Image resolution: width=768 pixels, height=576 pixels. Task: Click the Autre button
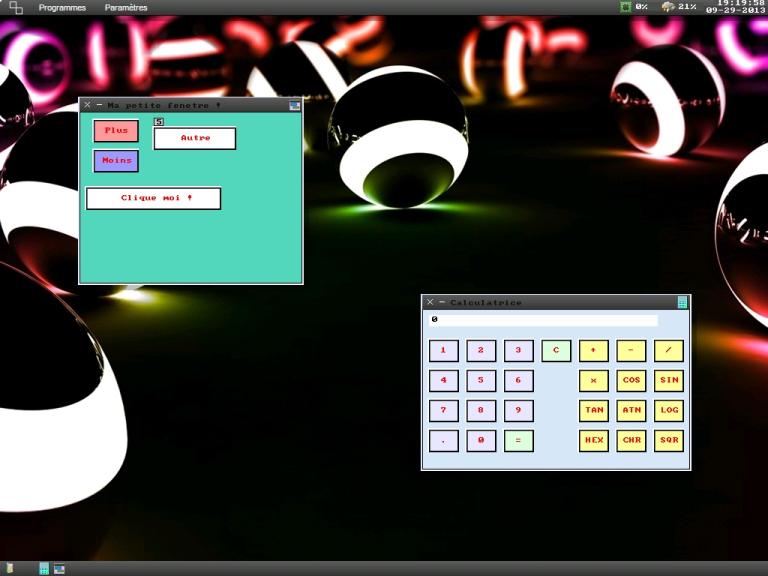[x=195, y=138]
